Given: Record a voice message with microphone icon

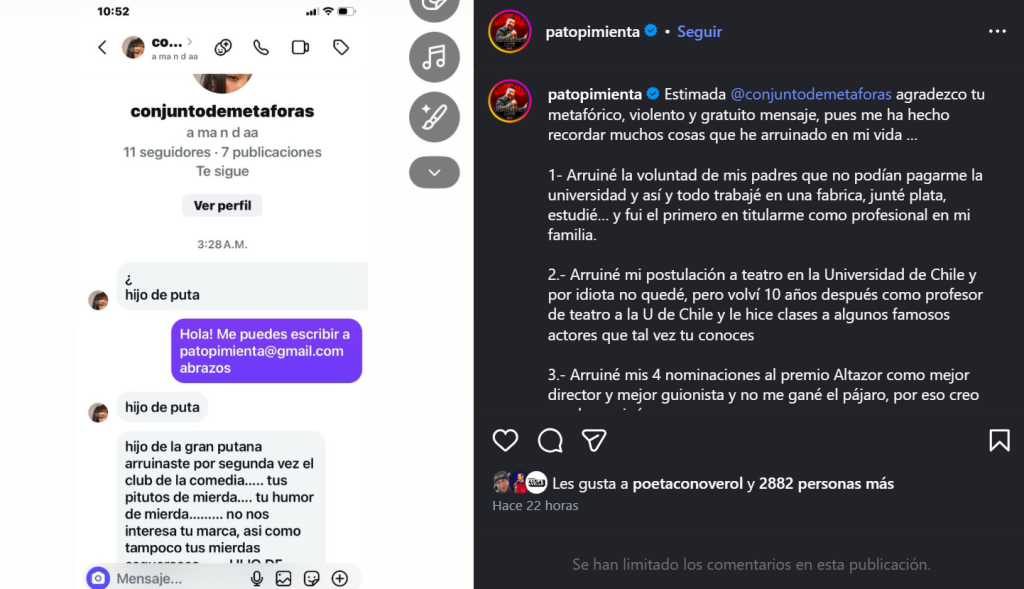Looking at the screenshot, I should [257, 578].
